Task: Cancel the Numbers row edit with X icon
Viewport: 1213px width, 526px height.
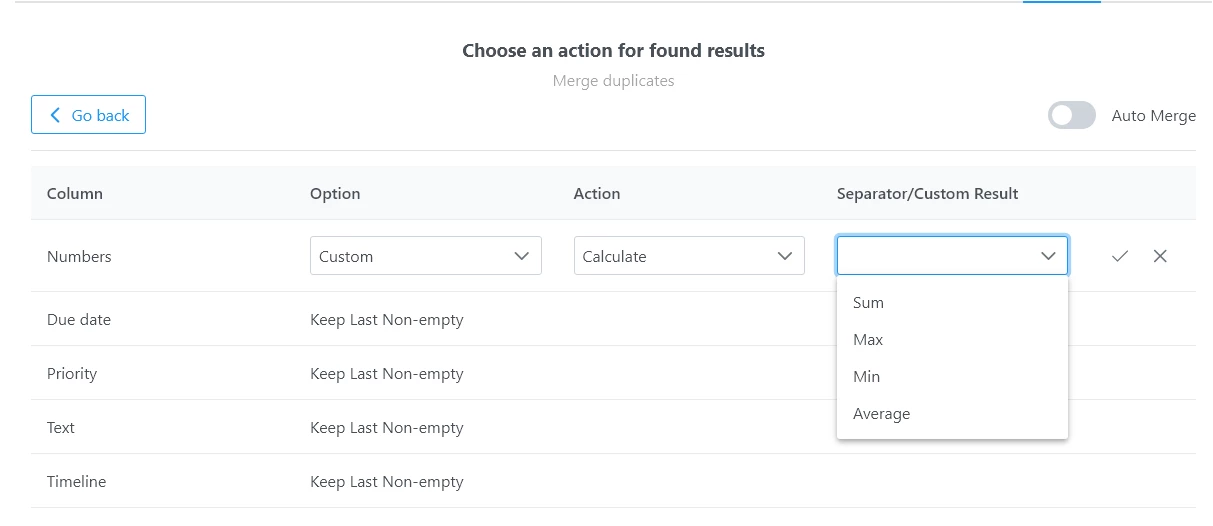Action: click(1160, 256)
